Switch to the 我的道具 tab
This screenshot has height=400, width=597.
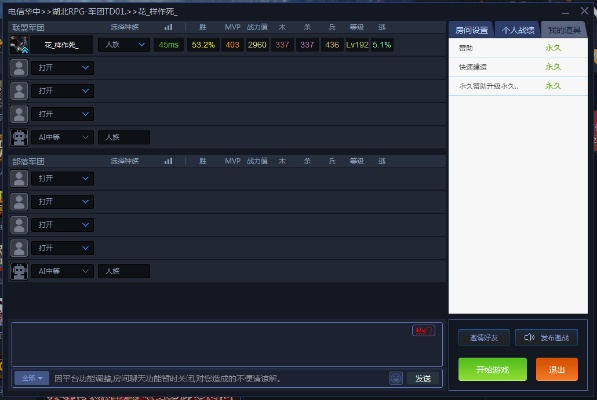pos(564,30)
